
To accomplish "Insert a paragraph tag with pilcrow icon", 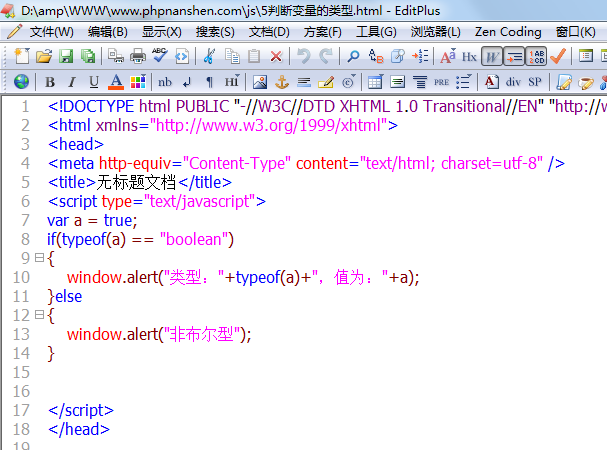I will [x=209, y=82].
